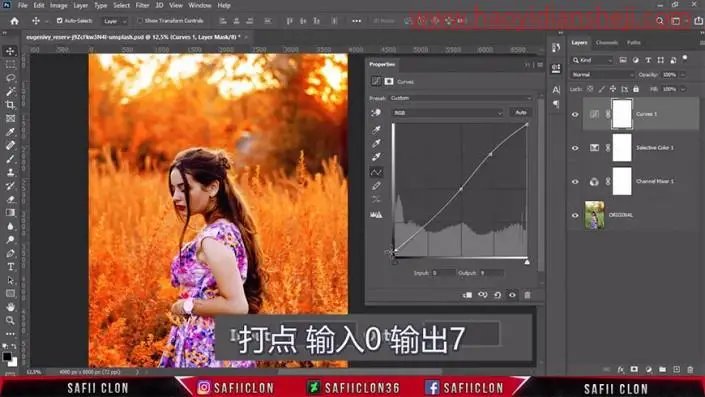Select the Crop tool
This screenshot has height=397, width=705.
click(x=10, y=105)
